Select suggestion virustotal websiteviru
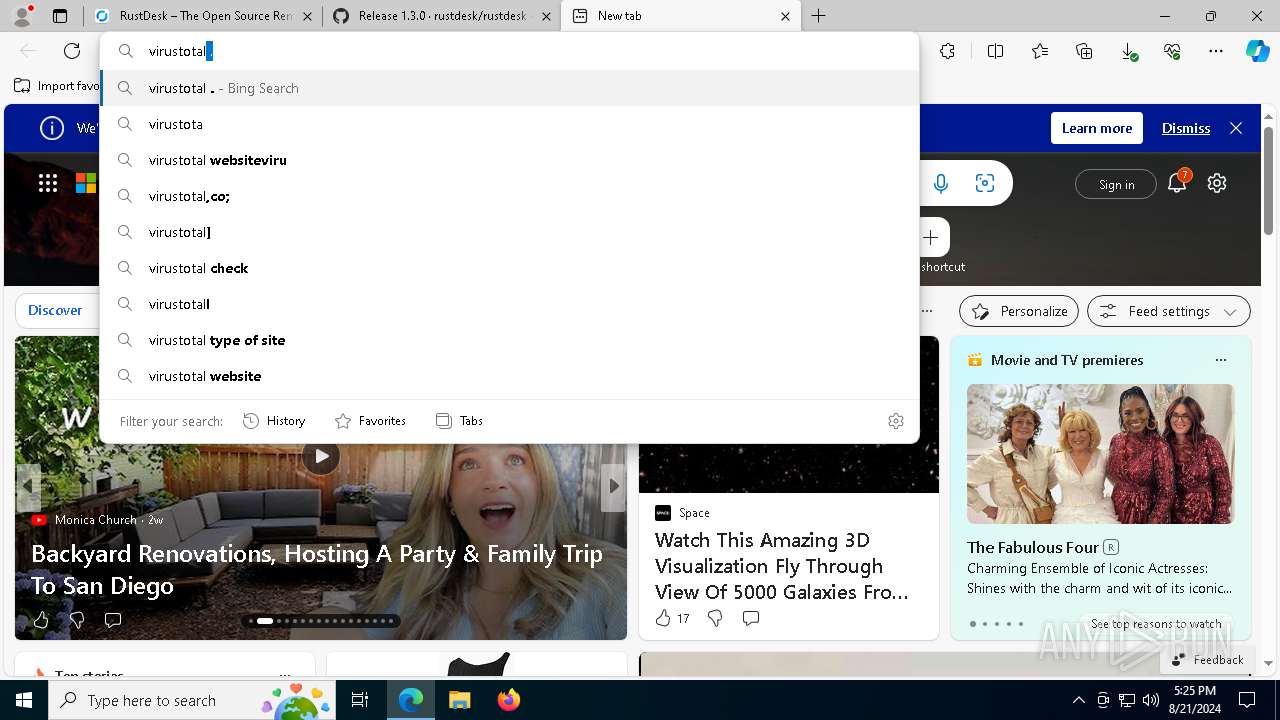 point(510,160)
